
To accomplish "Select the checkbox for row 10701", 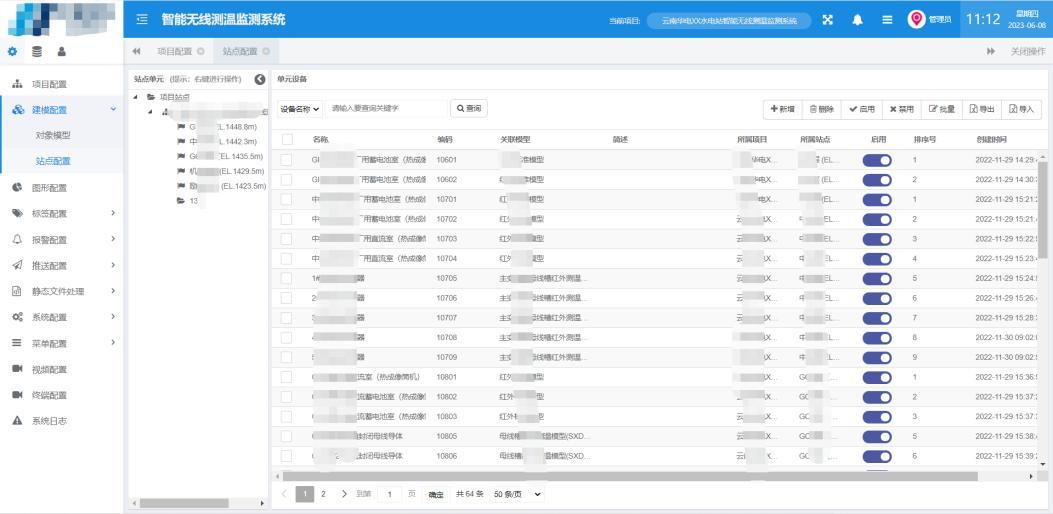I will 287,199.
